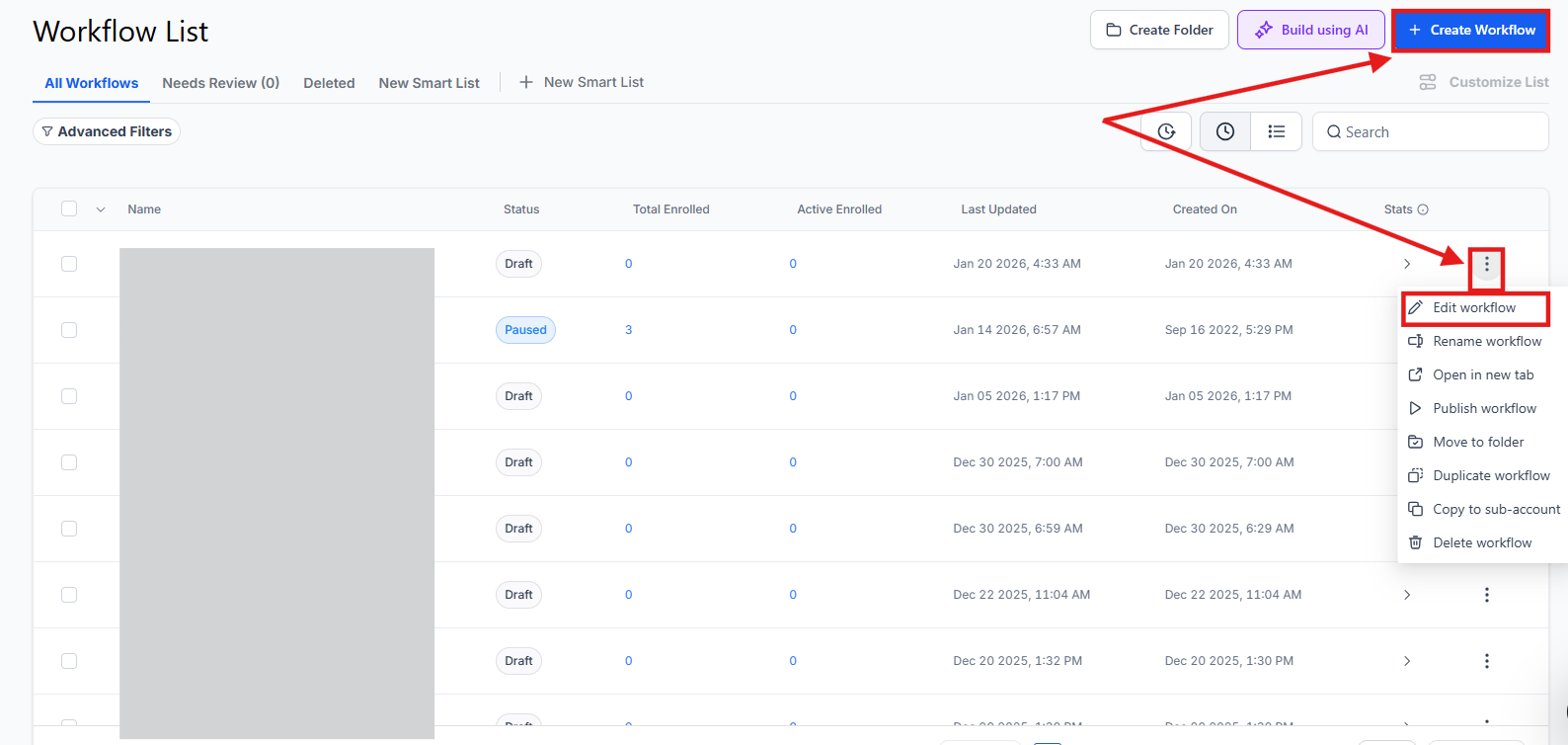
Task: Click the list view icon button
Action: 1276,131
